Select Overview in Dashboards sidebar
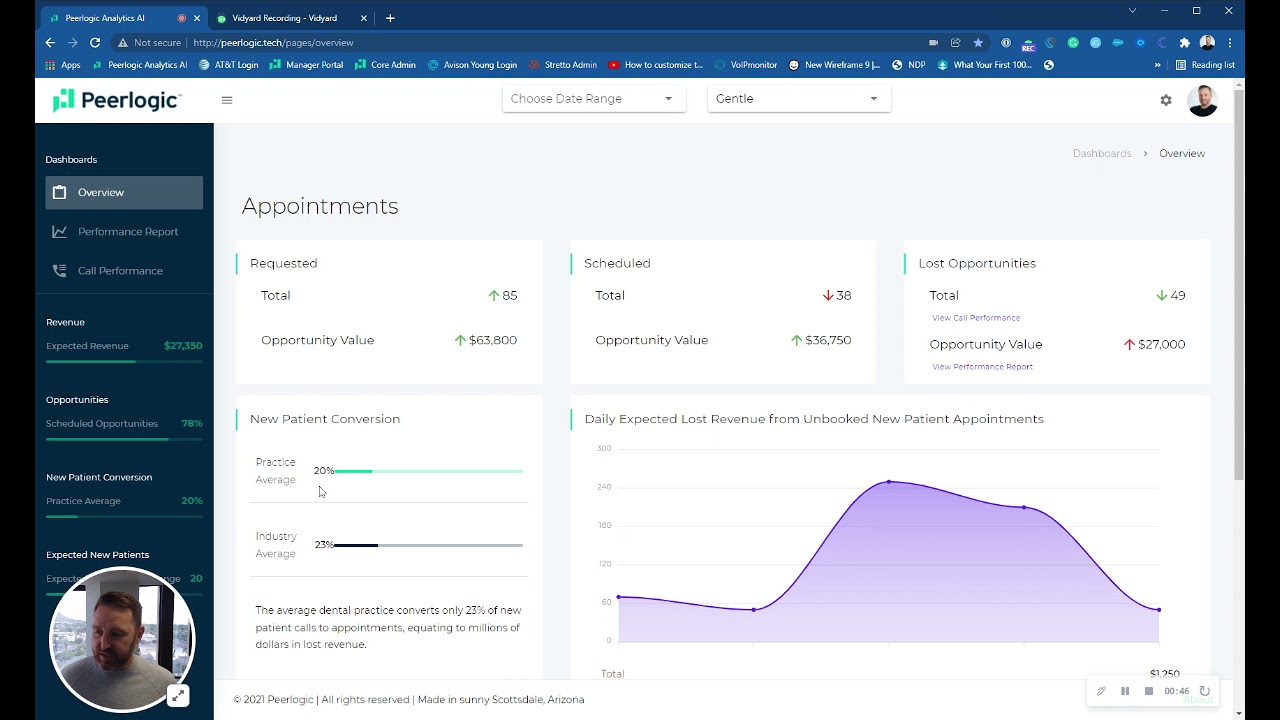 tap(124, 192)
